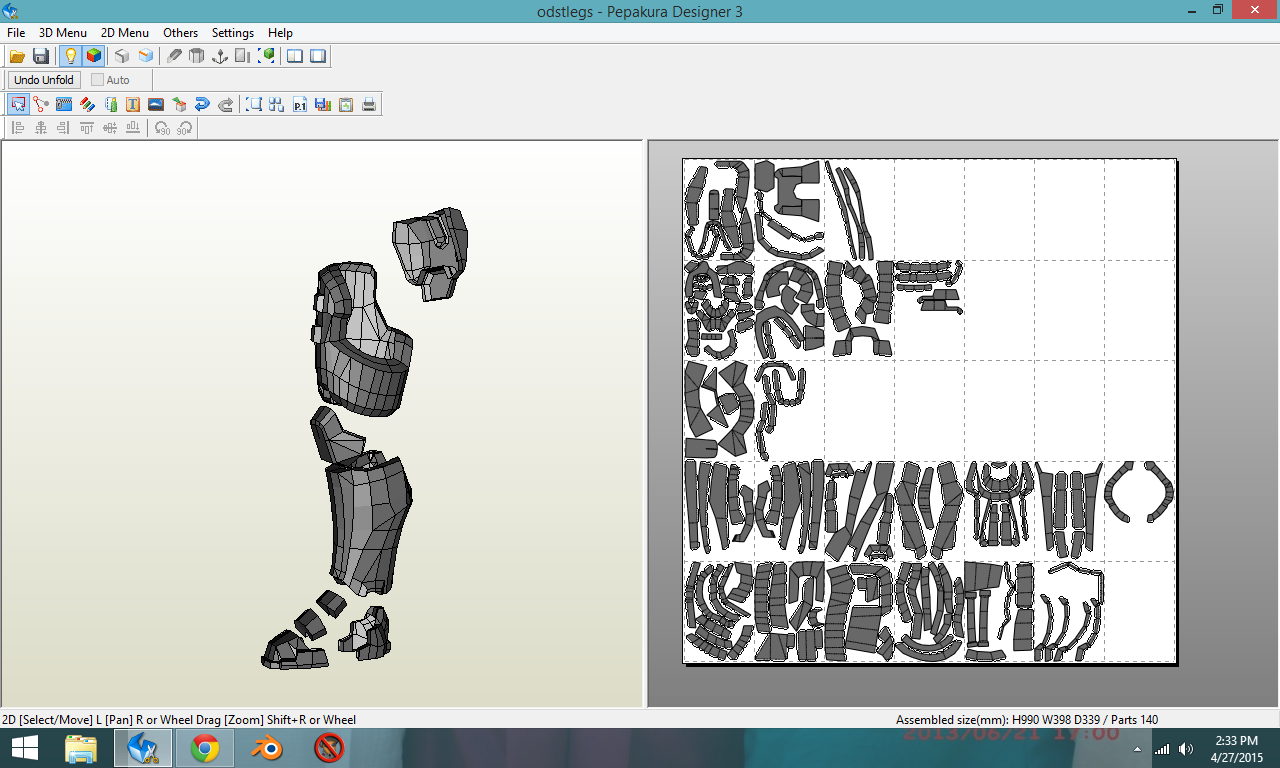
Task: Click the Undo Unfold button
Action: [44, 80]
